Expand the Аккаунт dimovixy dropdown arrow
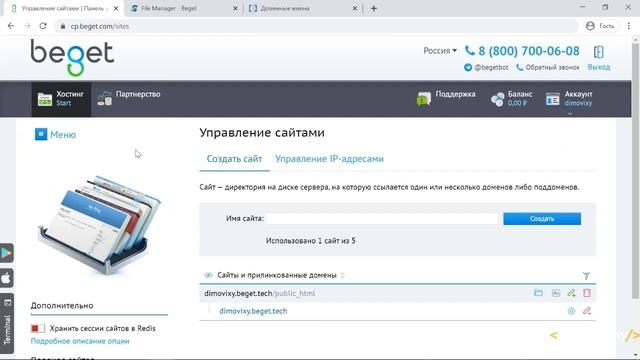The width and height of the screenshot is (640, 360). pos(570,114)
